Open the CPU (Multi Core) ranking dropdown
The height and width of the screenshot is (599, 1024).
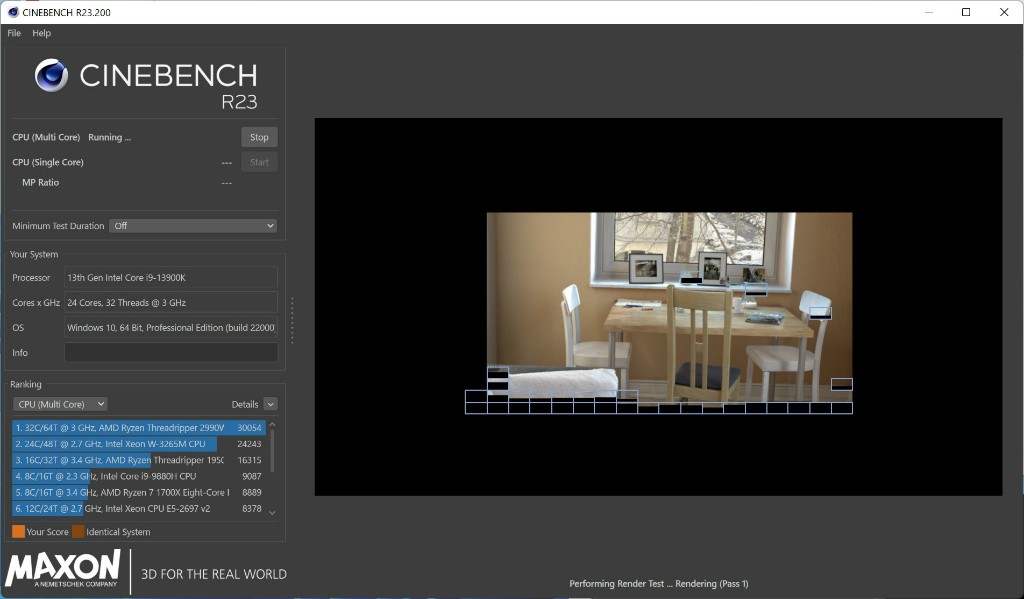60,404
